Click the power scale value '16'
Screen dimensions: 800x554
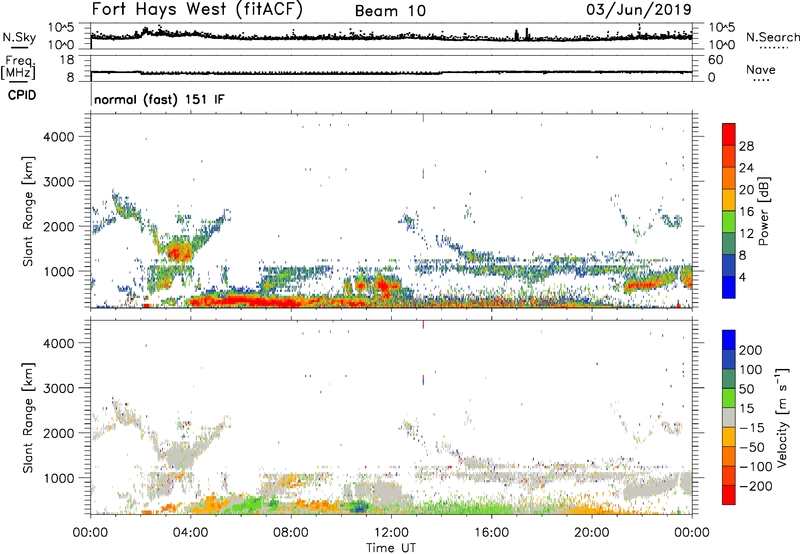click(x=746, y=212)
